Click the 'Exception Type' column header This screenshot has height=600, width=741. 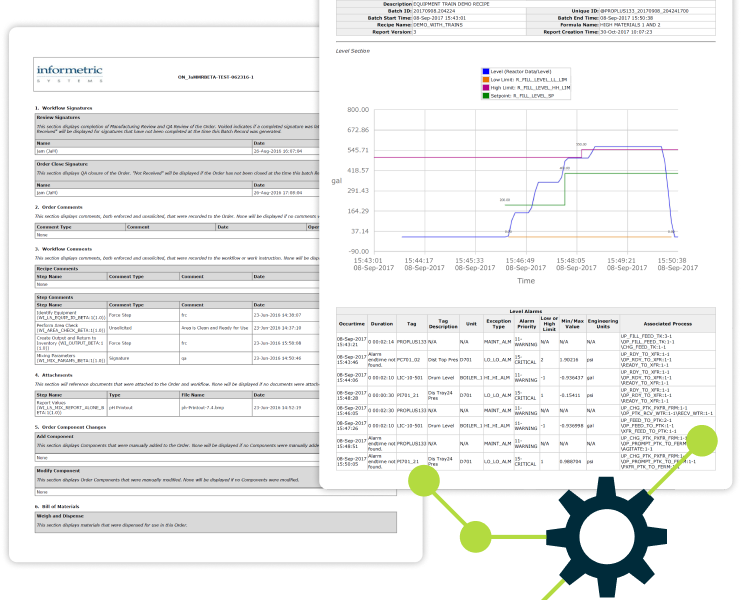pos(499,324)
